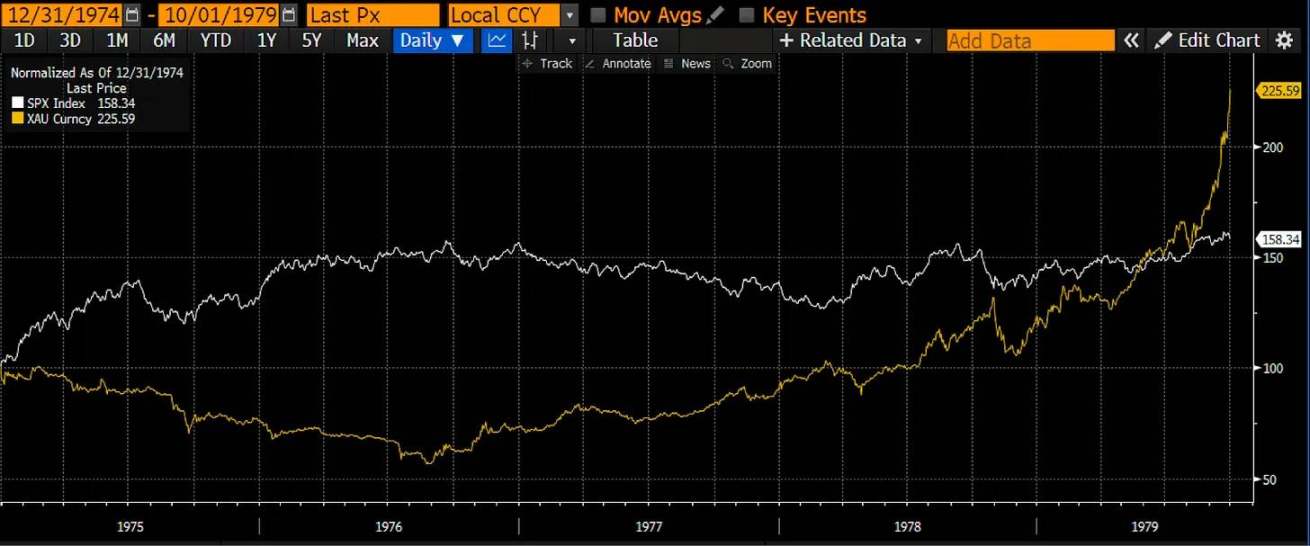Image resolution: width=1310 pixels, height=546 pixels.
Task: Select the YTD range tab
Action: point(215,40)
